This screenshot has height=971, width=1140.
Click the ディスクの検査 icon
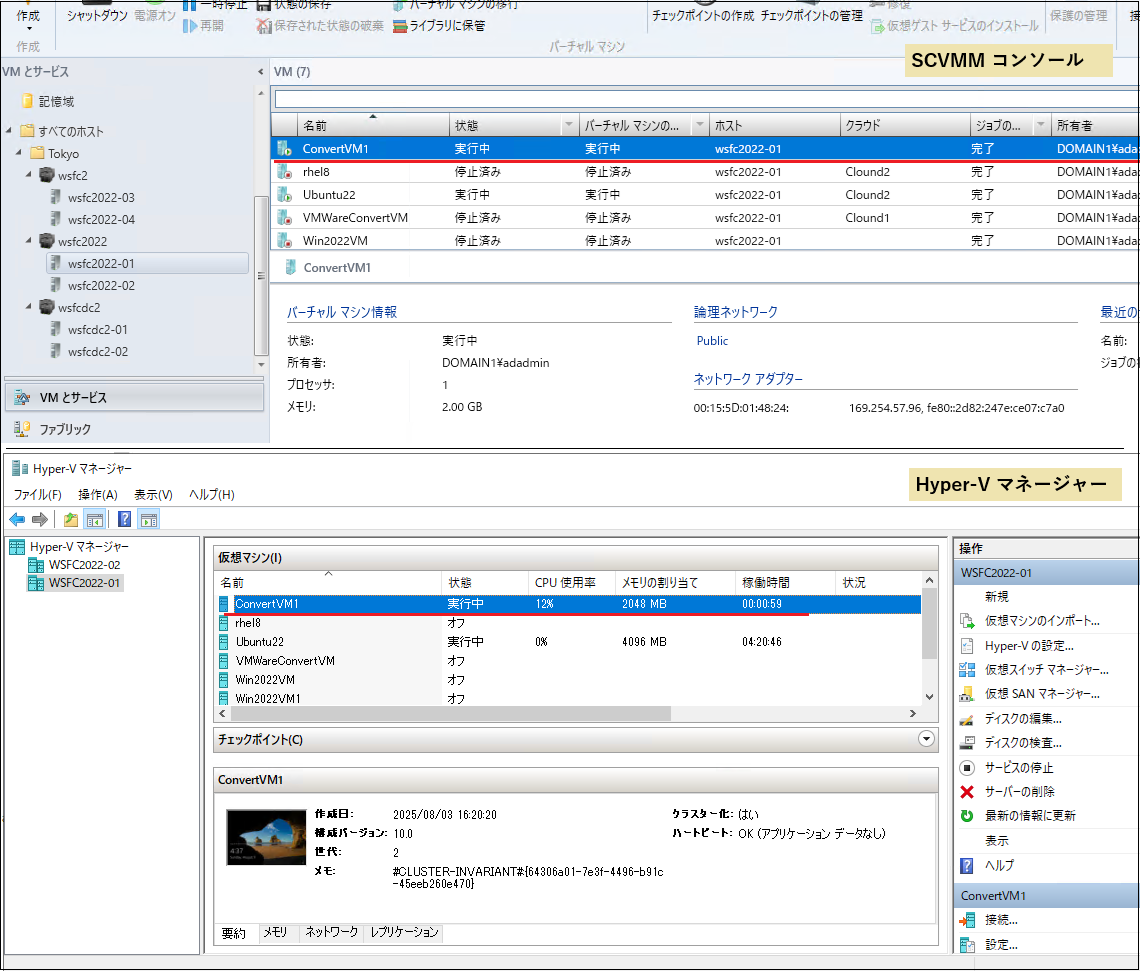[967, 743]
